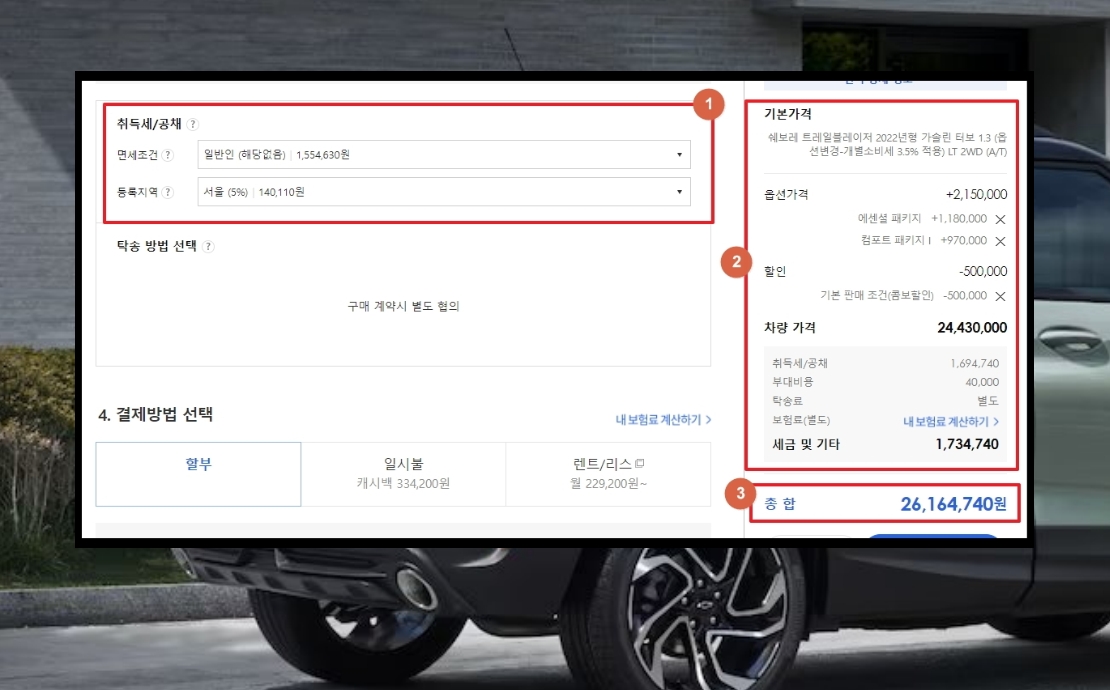Click 내 보험료 계산하기 link above payment tabs

(663, 420)
